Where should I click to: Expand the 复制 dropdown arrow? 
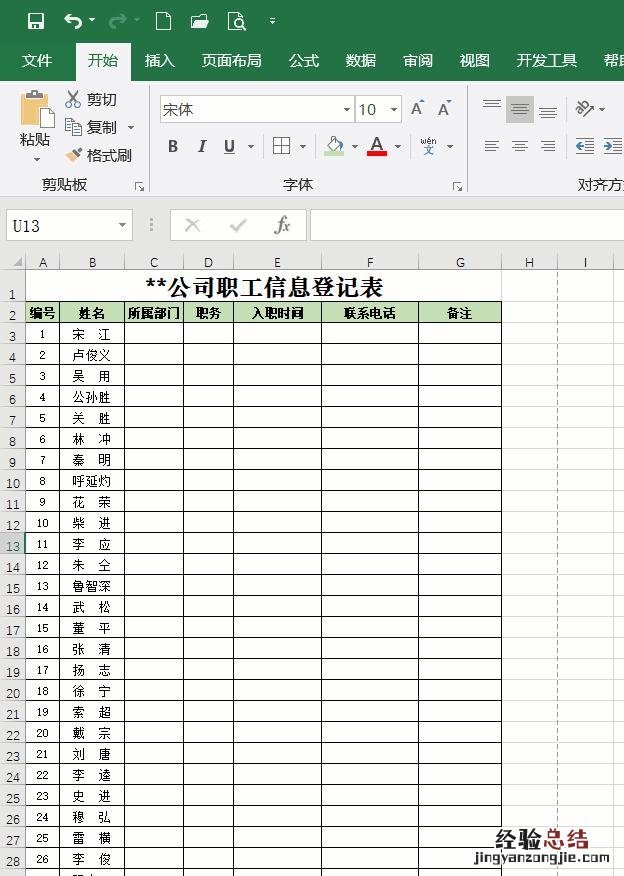point(131,127)
